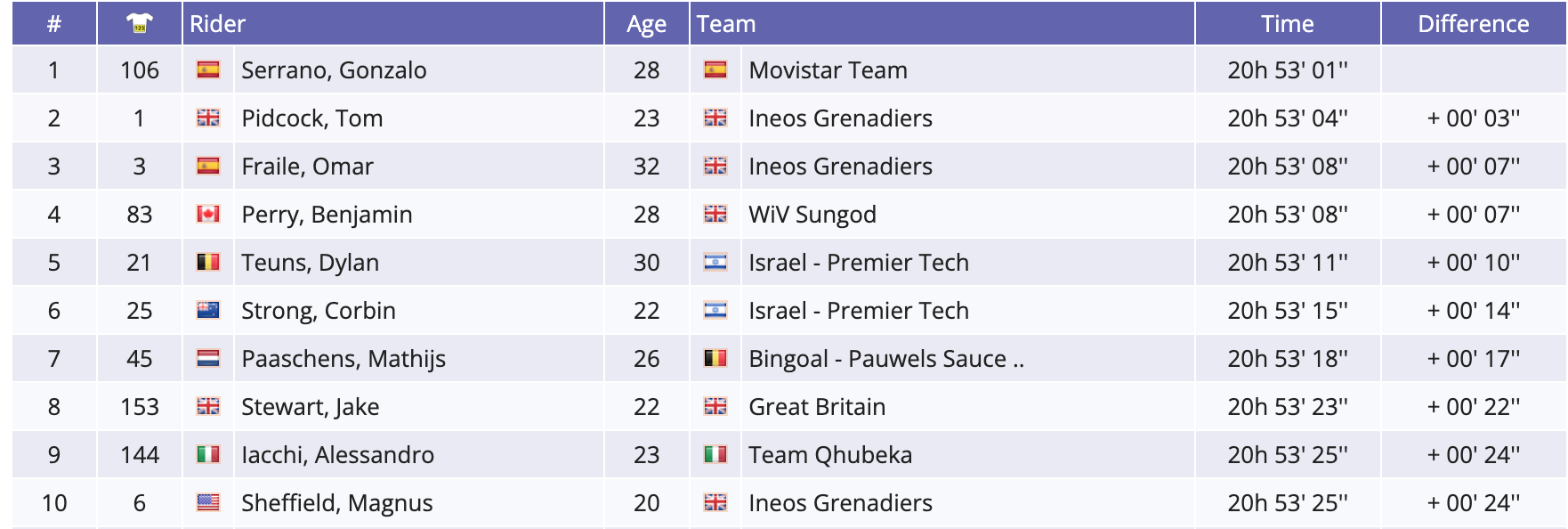
Task: Click the Team column header
Action: (726, 24)
